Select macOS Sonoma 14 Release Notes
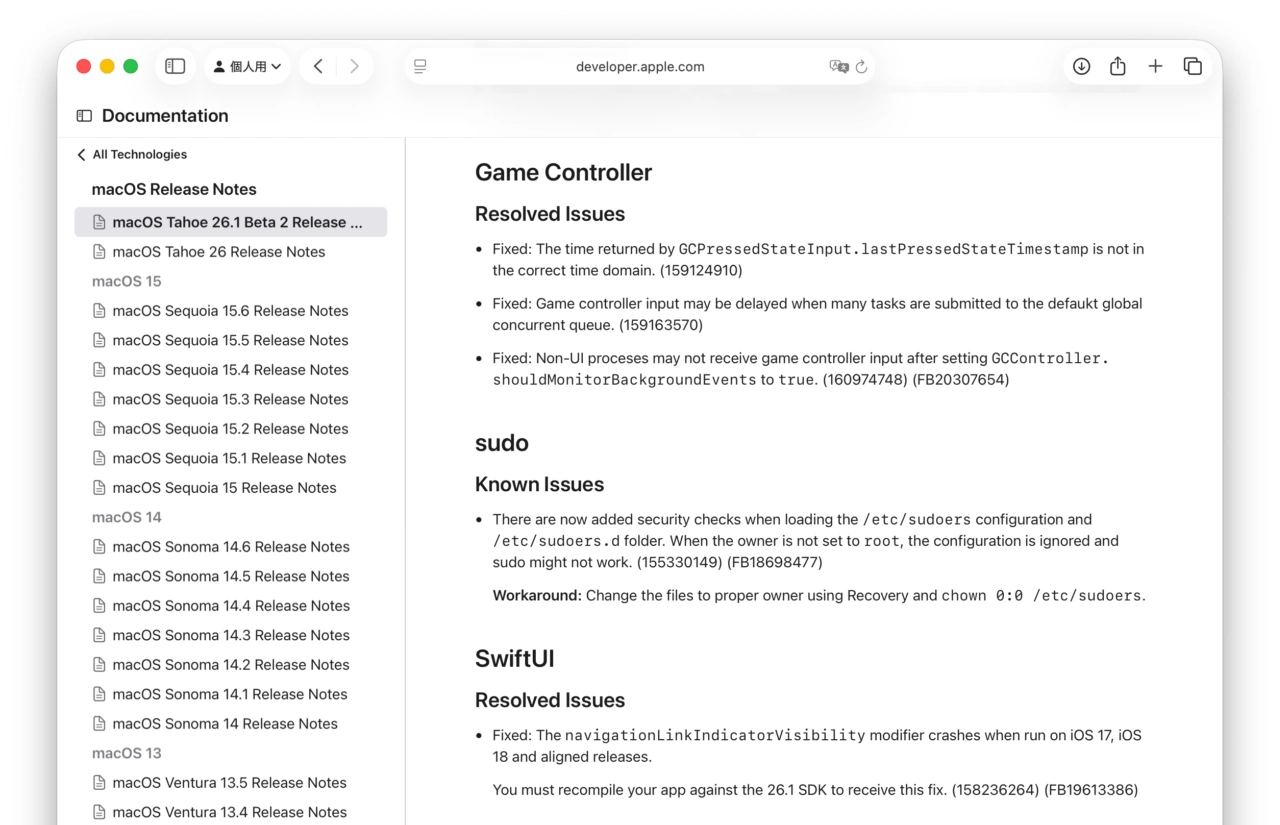 click(x=227, y=723)
